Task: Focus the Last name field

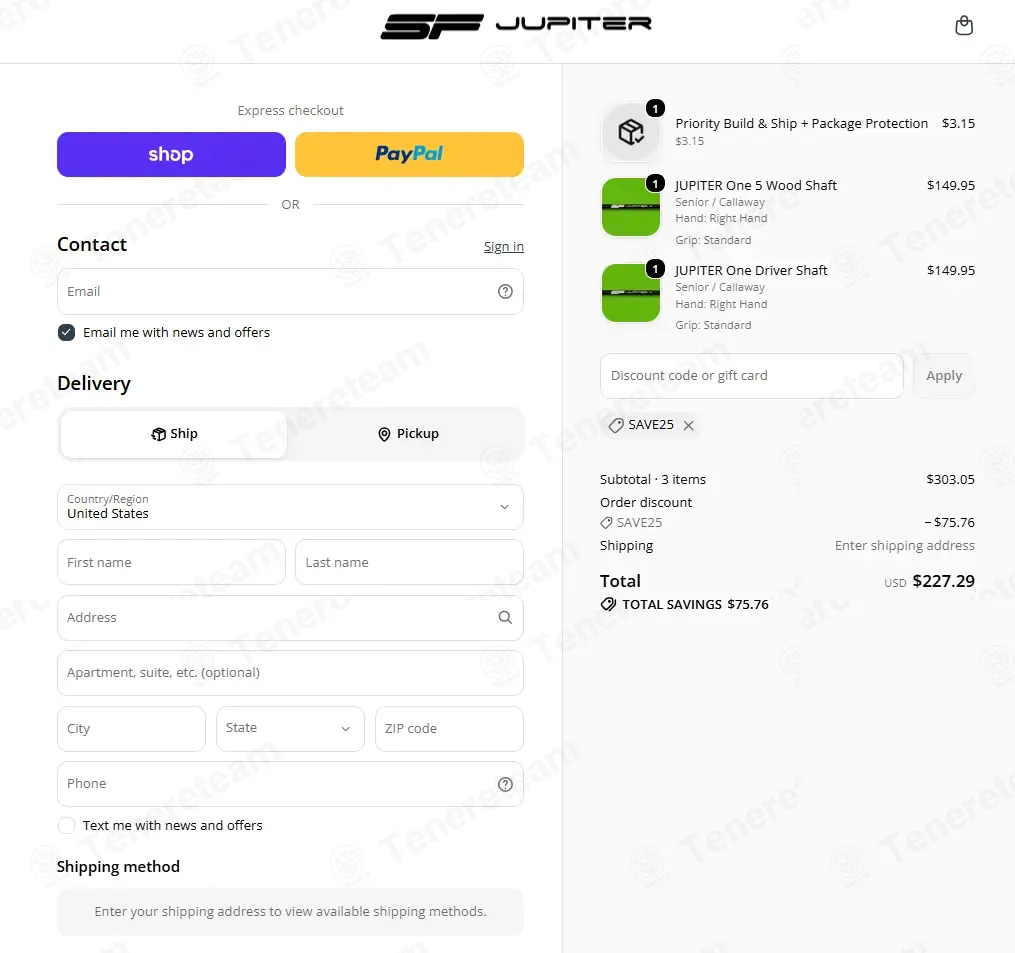Action: (409, 563)
